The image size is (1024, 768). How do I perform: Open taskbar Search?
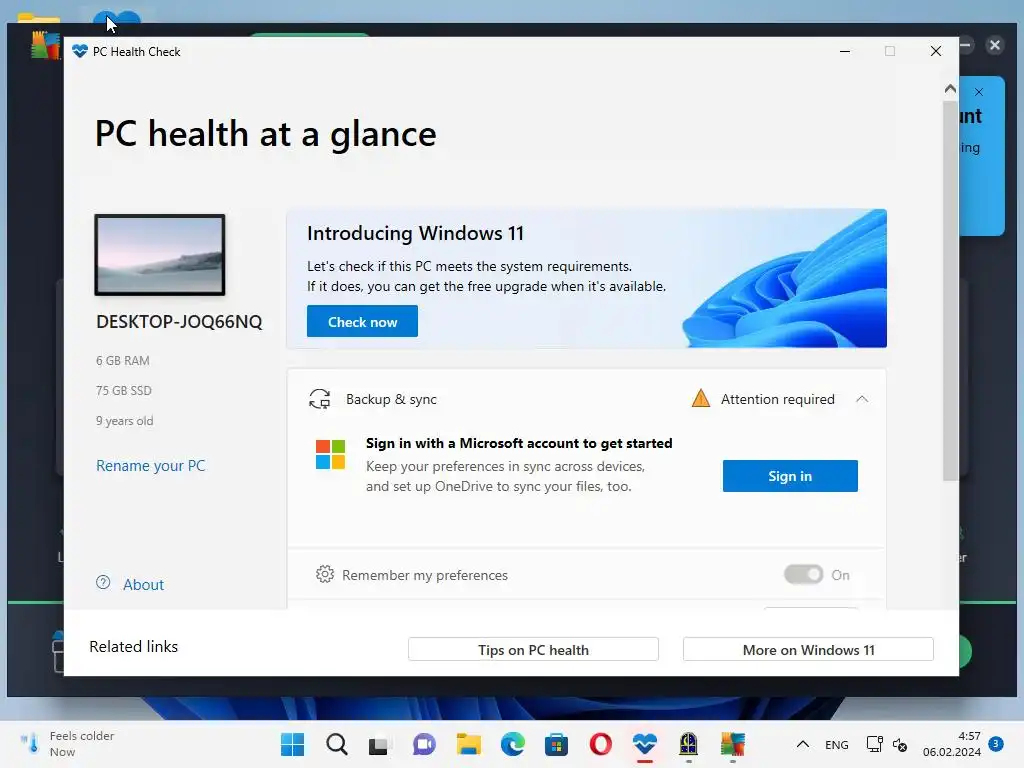pos(337,744)
